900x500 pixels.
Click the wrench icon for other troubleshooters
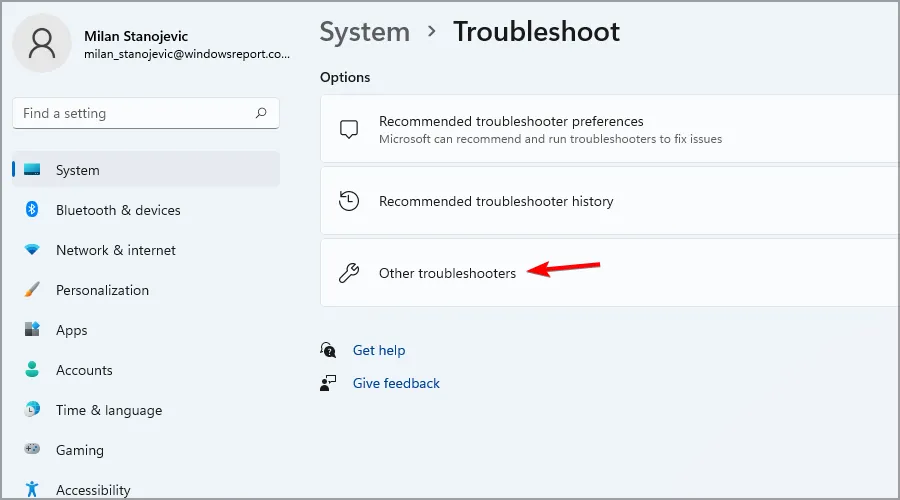[x=349, y=273]
